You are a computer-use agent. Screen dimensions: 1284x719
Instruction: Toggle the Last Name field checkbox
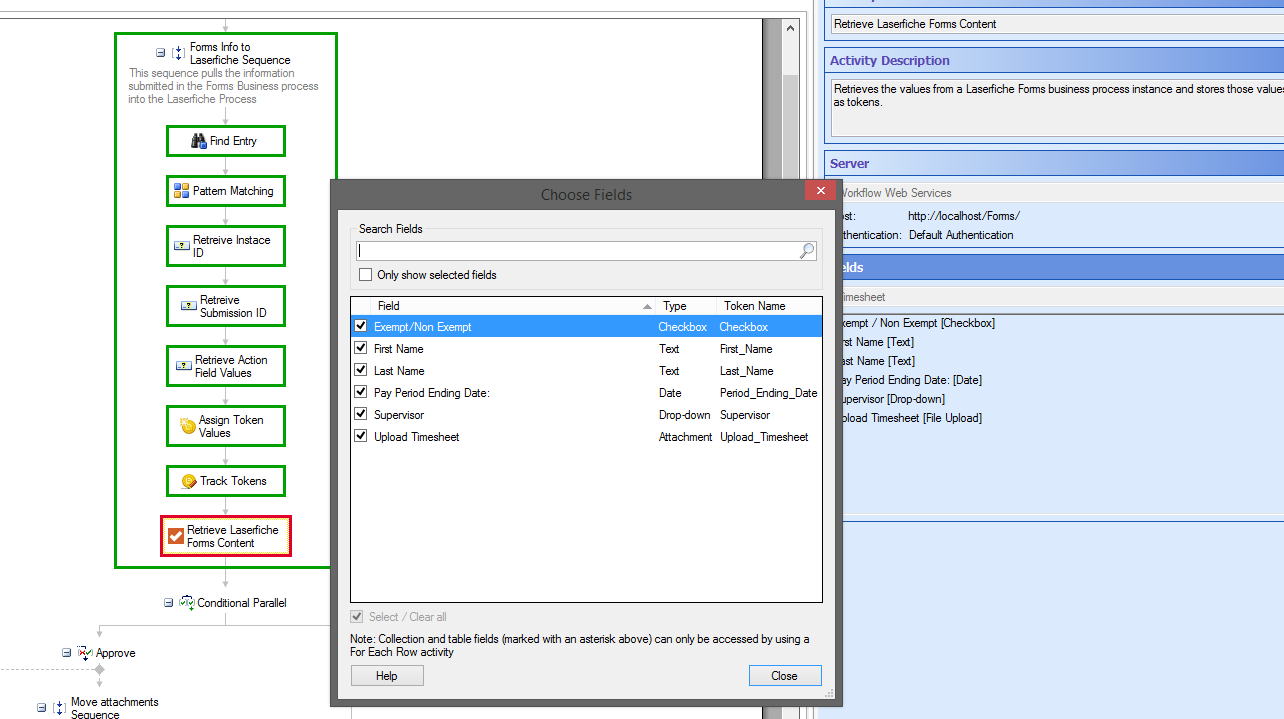point(360,371)
